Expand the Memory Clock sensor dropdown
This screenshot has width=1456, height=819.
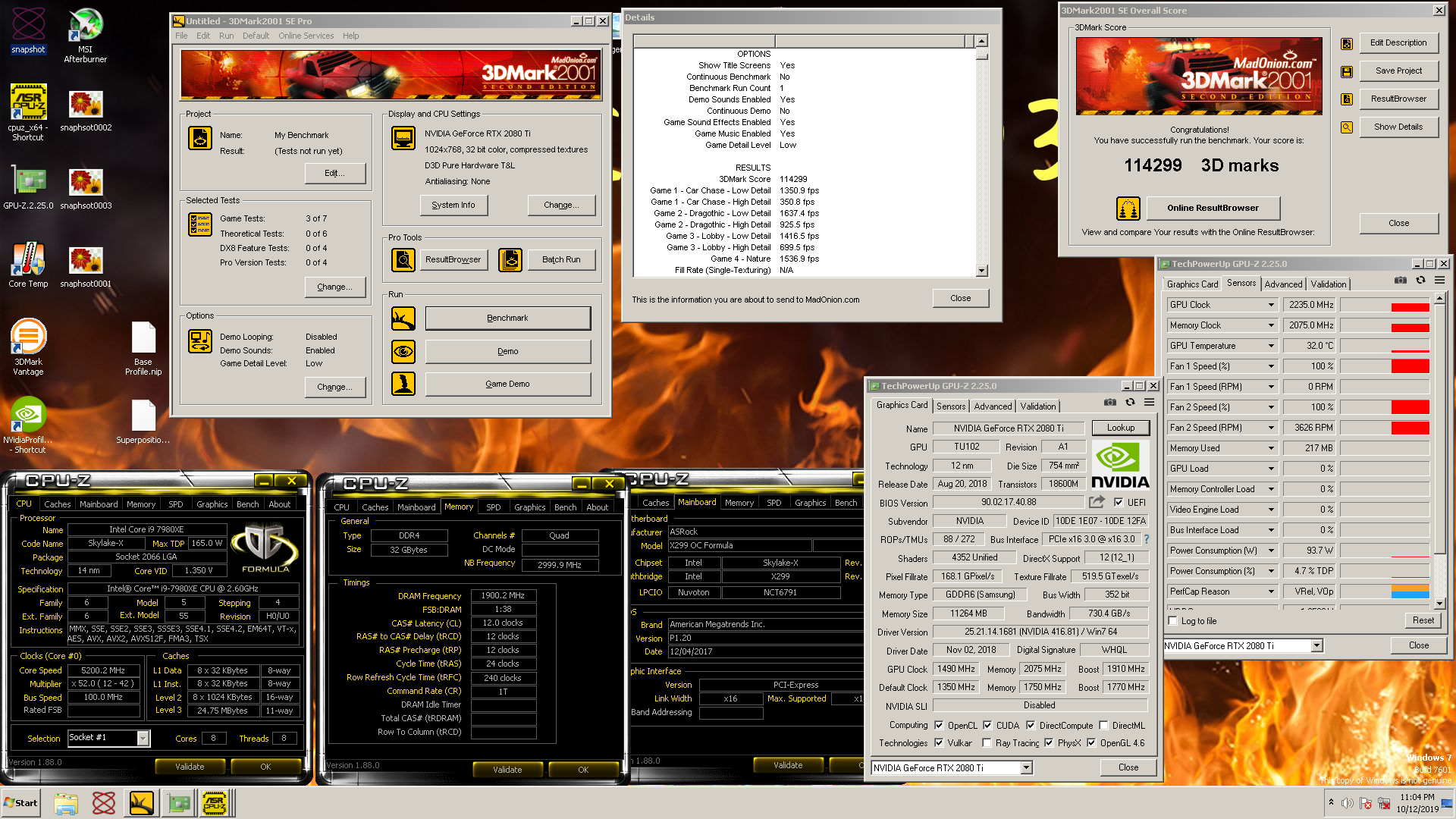point(1272,325)
